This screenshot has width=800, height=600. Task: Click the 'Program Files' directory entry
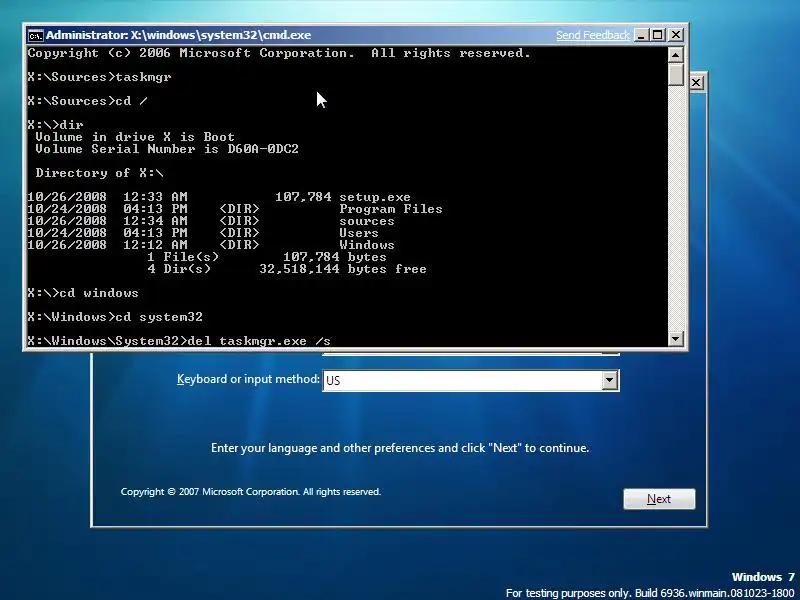point(391,209)
